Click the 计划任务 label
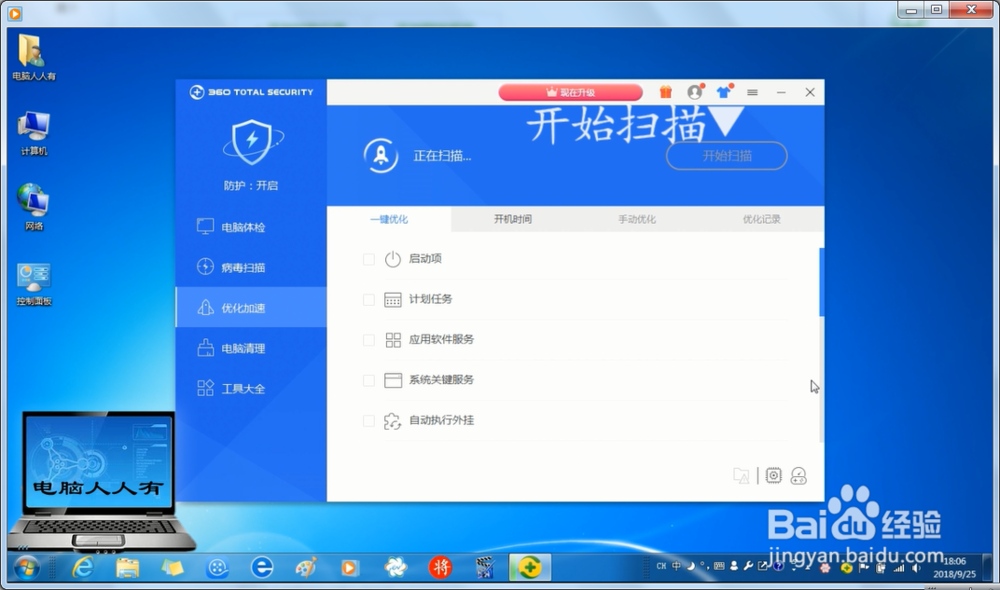This screenshot has height=590, width=1000. [x=430, y=299]
